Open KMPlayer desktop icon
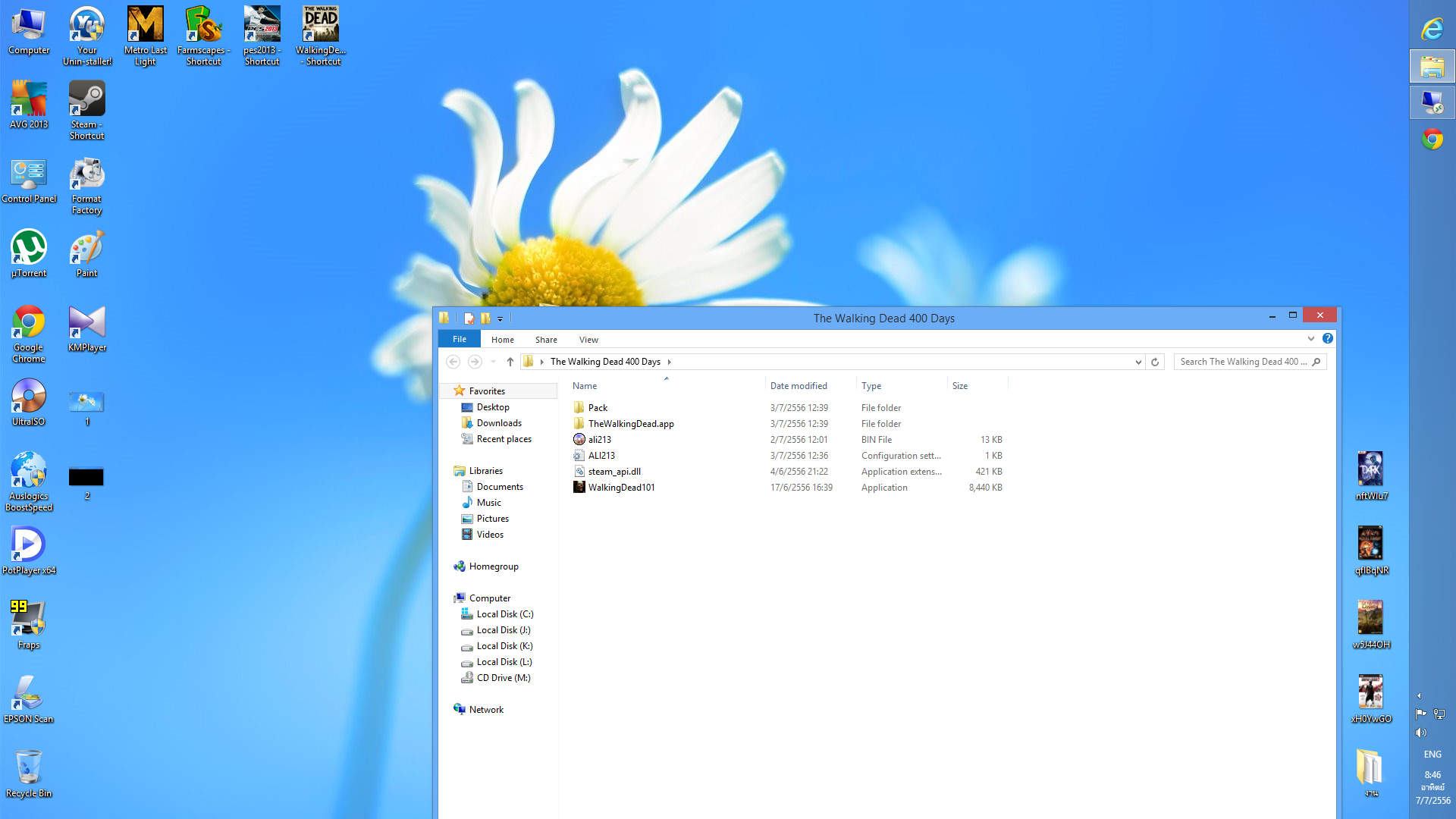The width and height of the screenshot is (1456, 819). [x=86, y=328]
